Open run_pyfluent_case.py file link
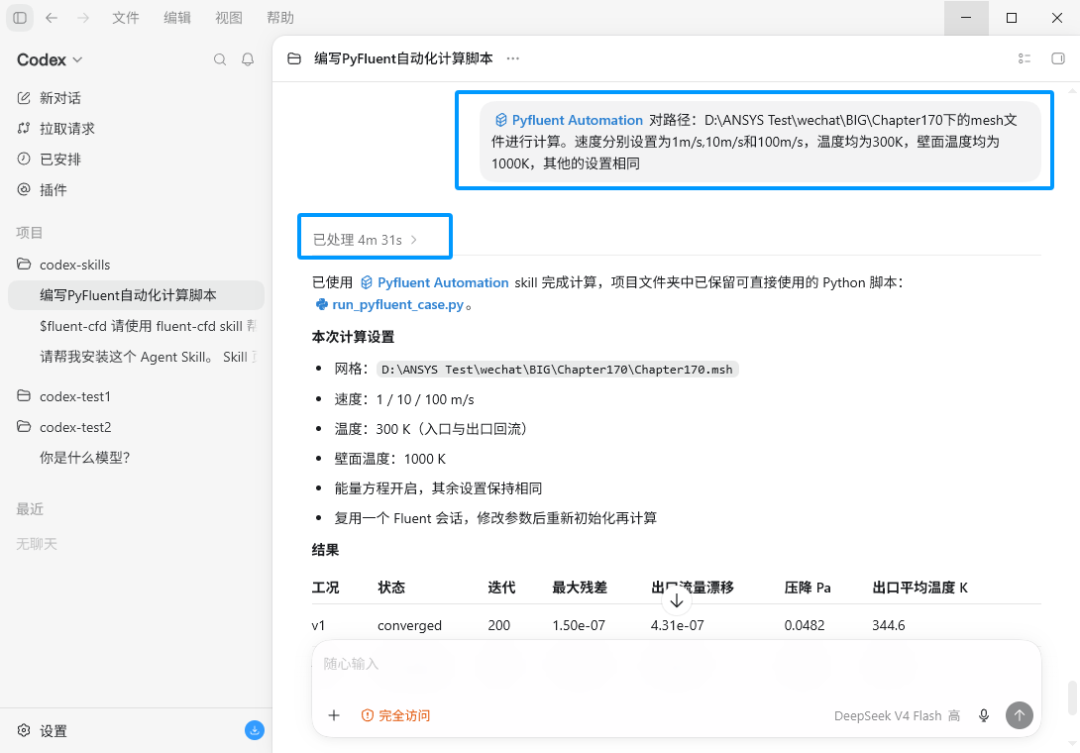The height and width of the screenshot is (753, 1080). pos(390,305)
